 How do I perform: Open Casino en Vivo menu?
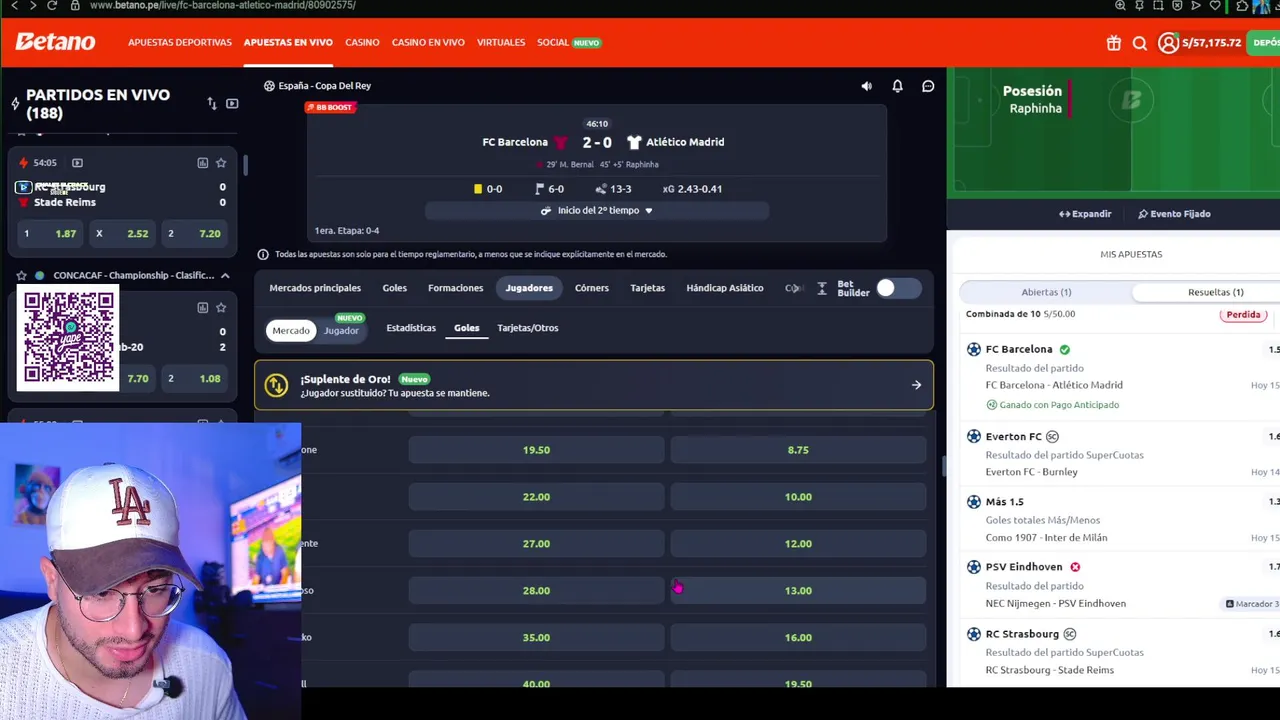[428, 43]
